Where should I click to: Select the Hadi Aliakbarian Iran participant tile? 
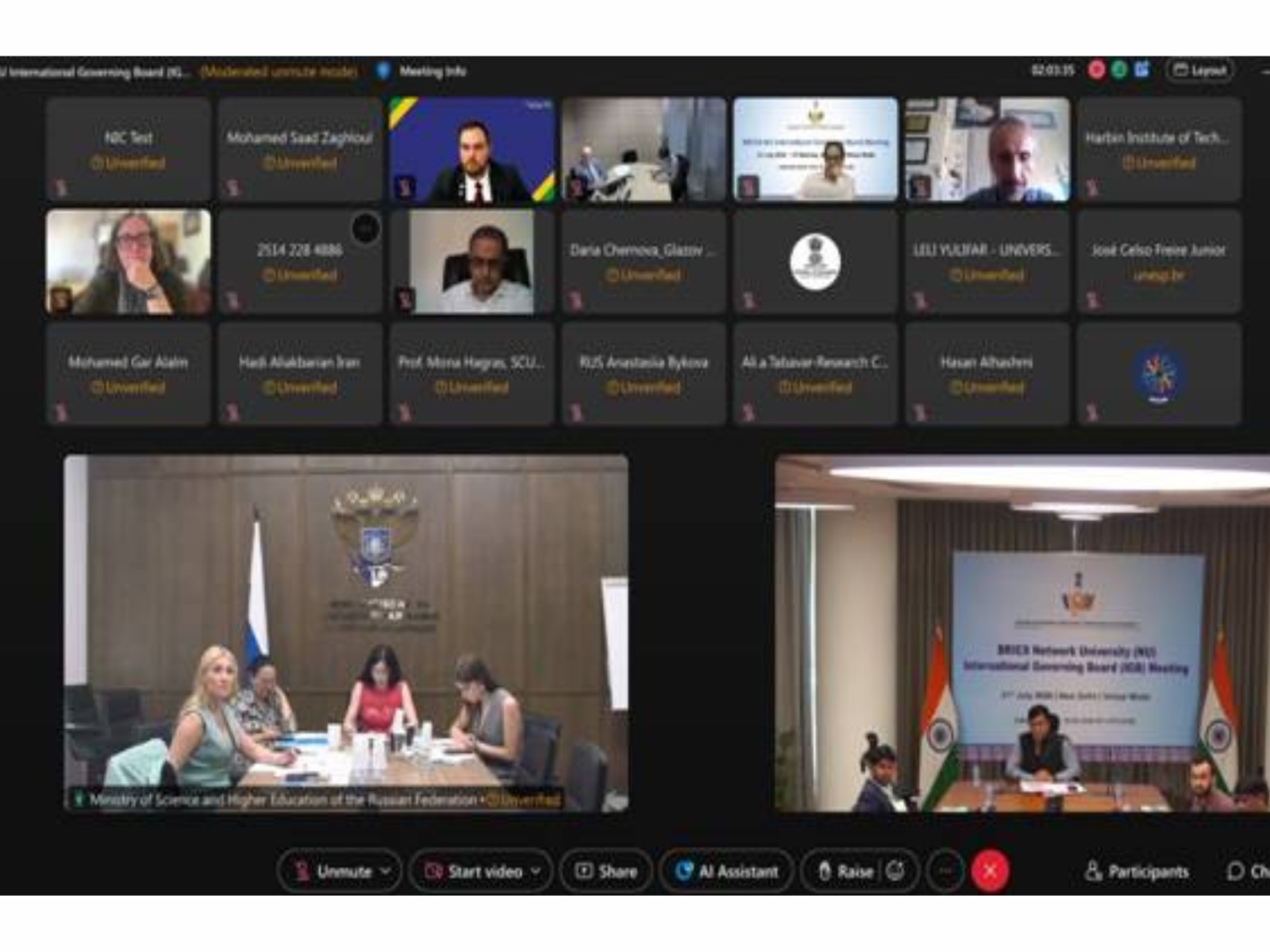click(x=300, y=374)
